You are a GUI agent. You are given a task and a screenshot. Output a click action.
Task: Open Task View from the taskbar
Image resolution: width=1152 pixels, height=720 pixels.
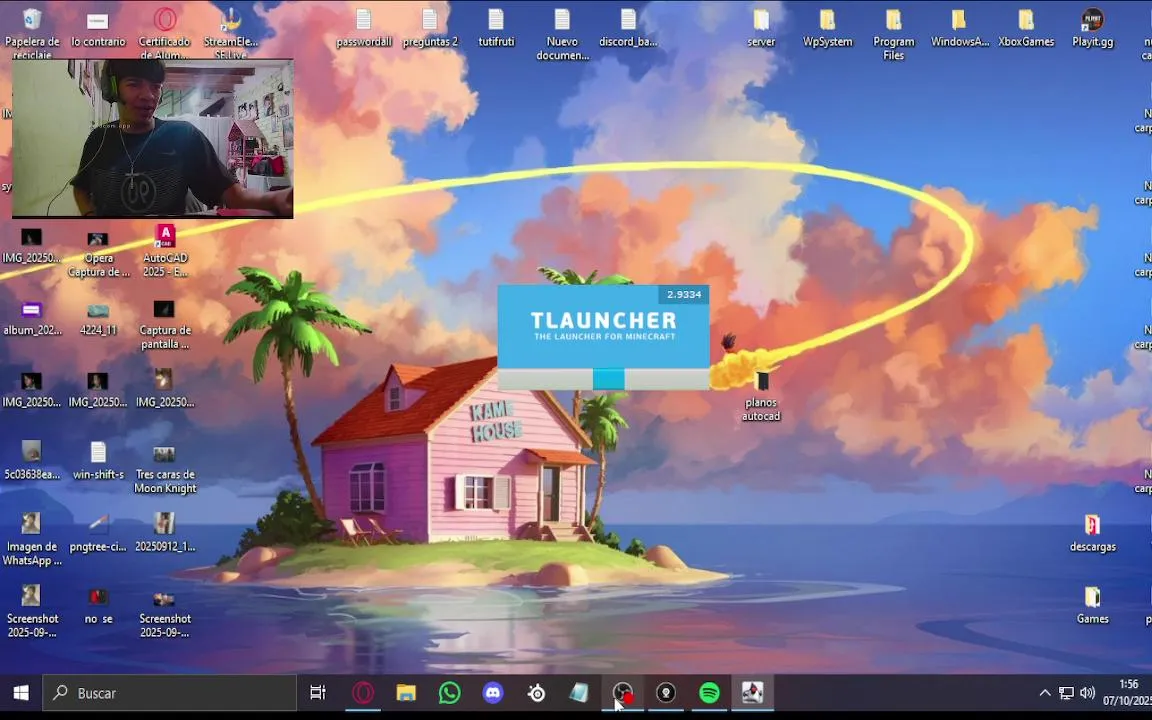click(317, 693)
